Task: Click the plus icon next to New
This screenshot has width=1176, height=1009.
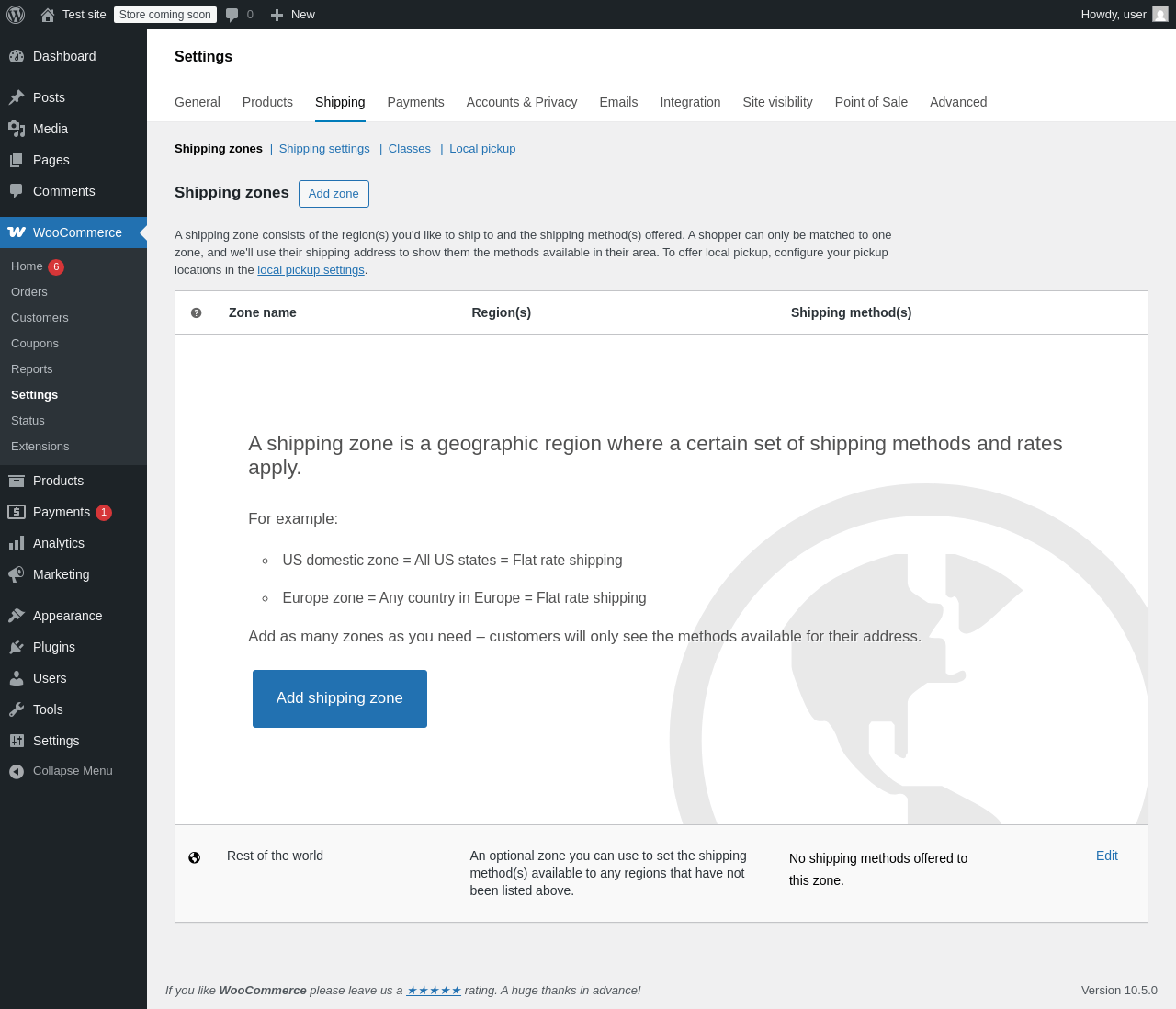Action: coord(277,15)
